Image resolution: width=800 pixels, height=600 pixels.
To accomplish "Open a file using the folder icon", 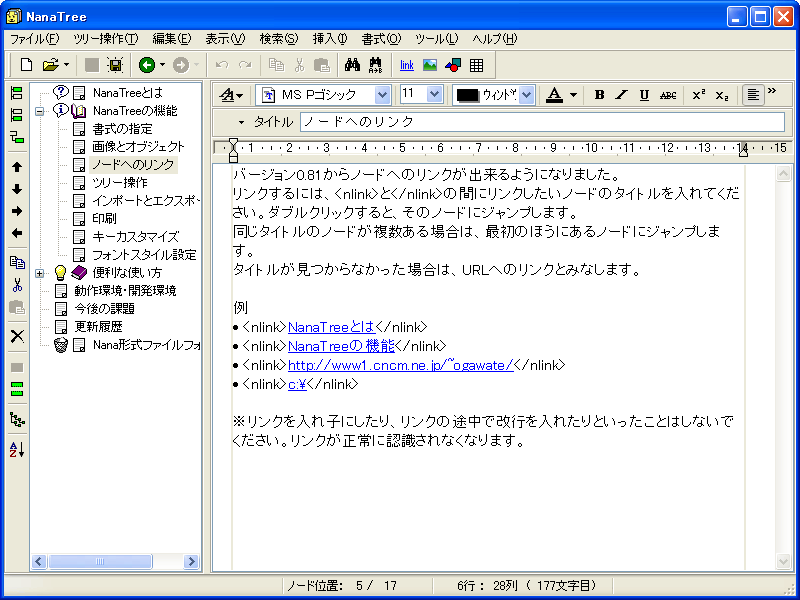I will pos(51,65).
